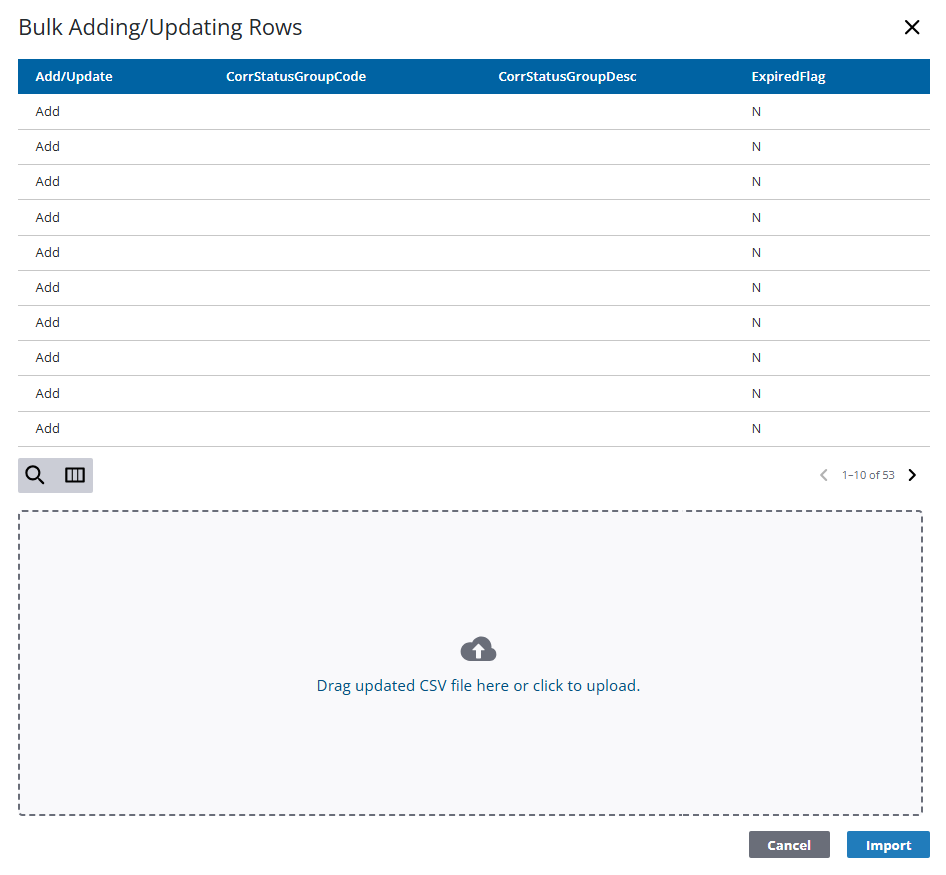Sort by CorrStatusGroupDesc column header
946x875 pixels.
pos(567,77)
